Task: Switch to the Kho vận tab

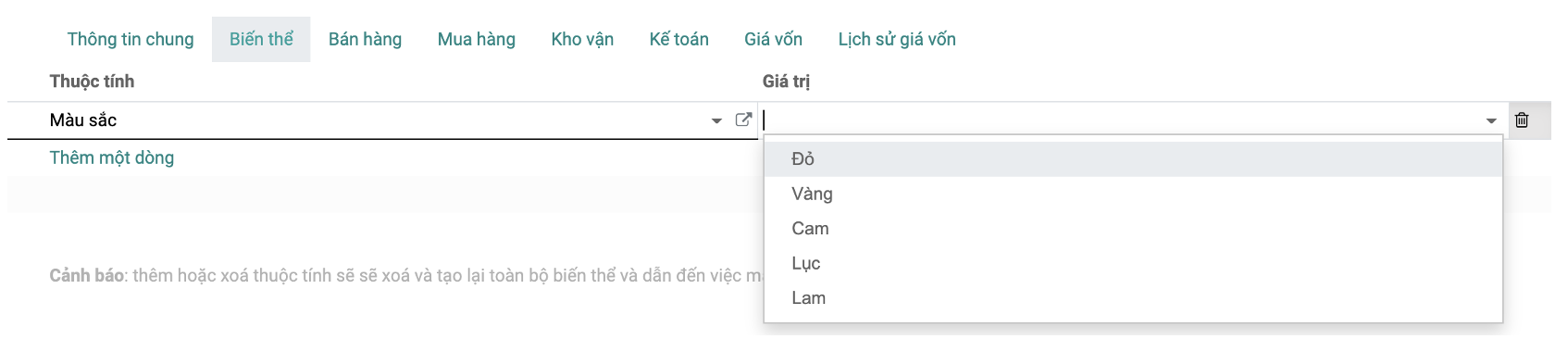Action: click(x=582, y=39)
